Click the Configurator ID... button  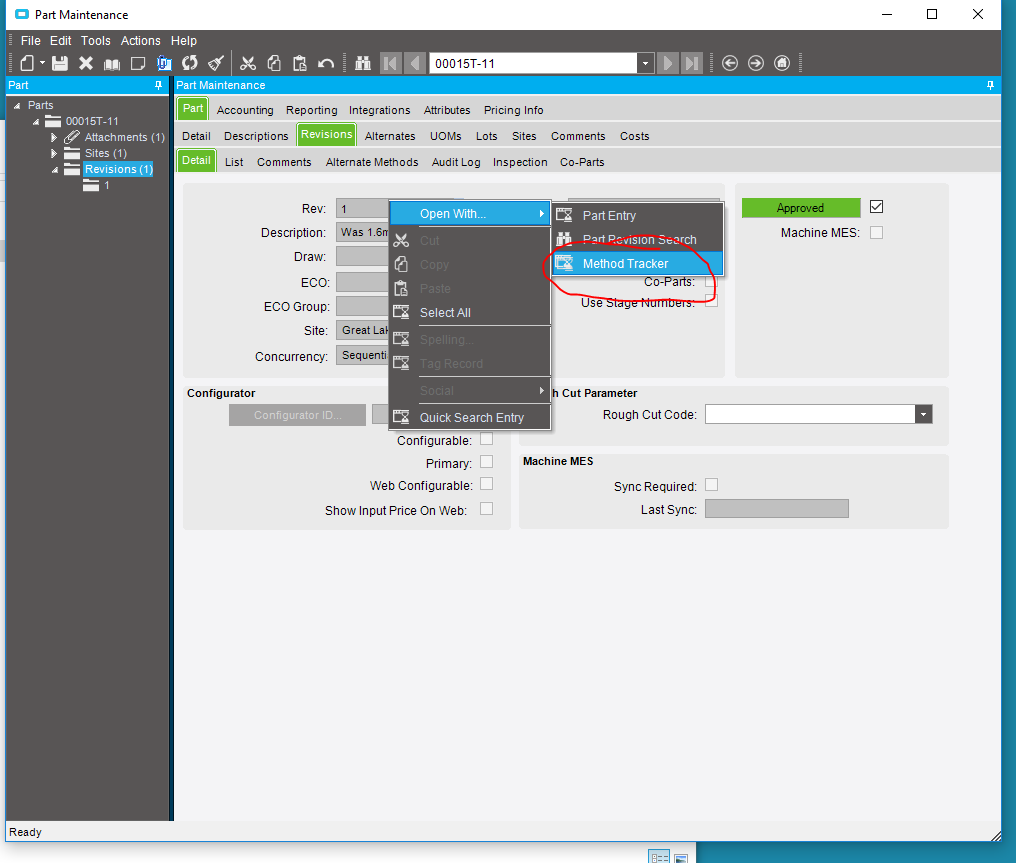[x=297, y=415]
